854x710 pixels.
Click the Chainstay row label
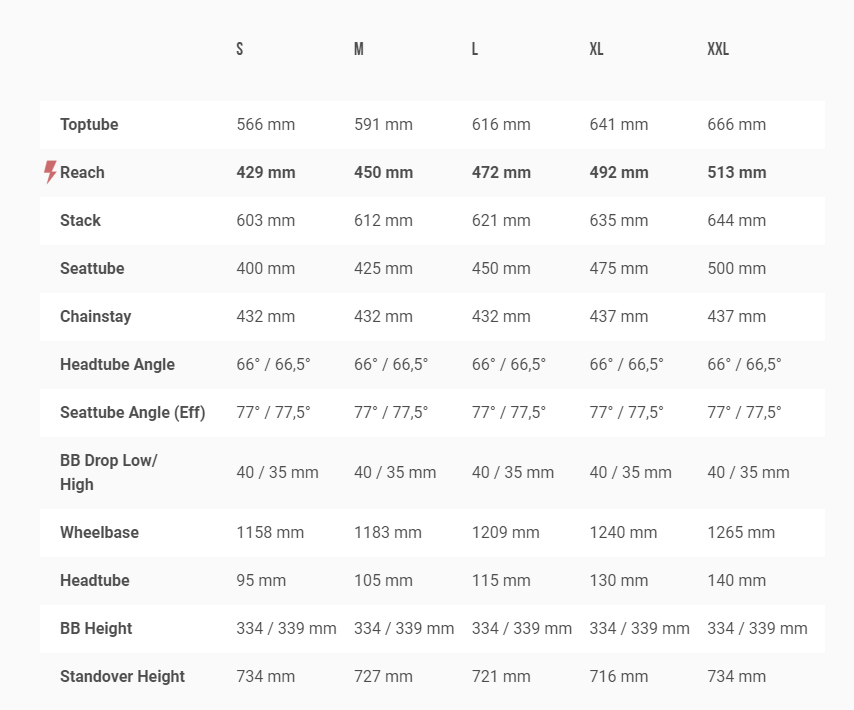pyautogui.click(x=95, y=317)
